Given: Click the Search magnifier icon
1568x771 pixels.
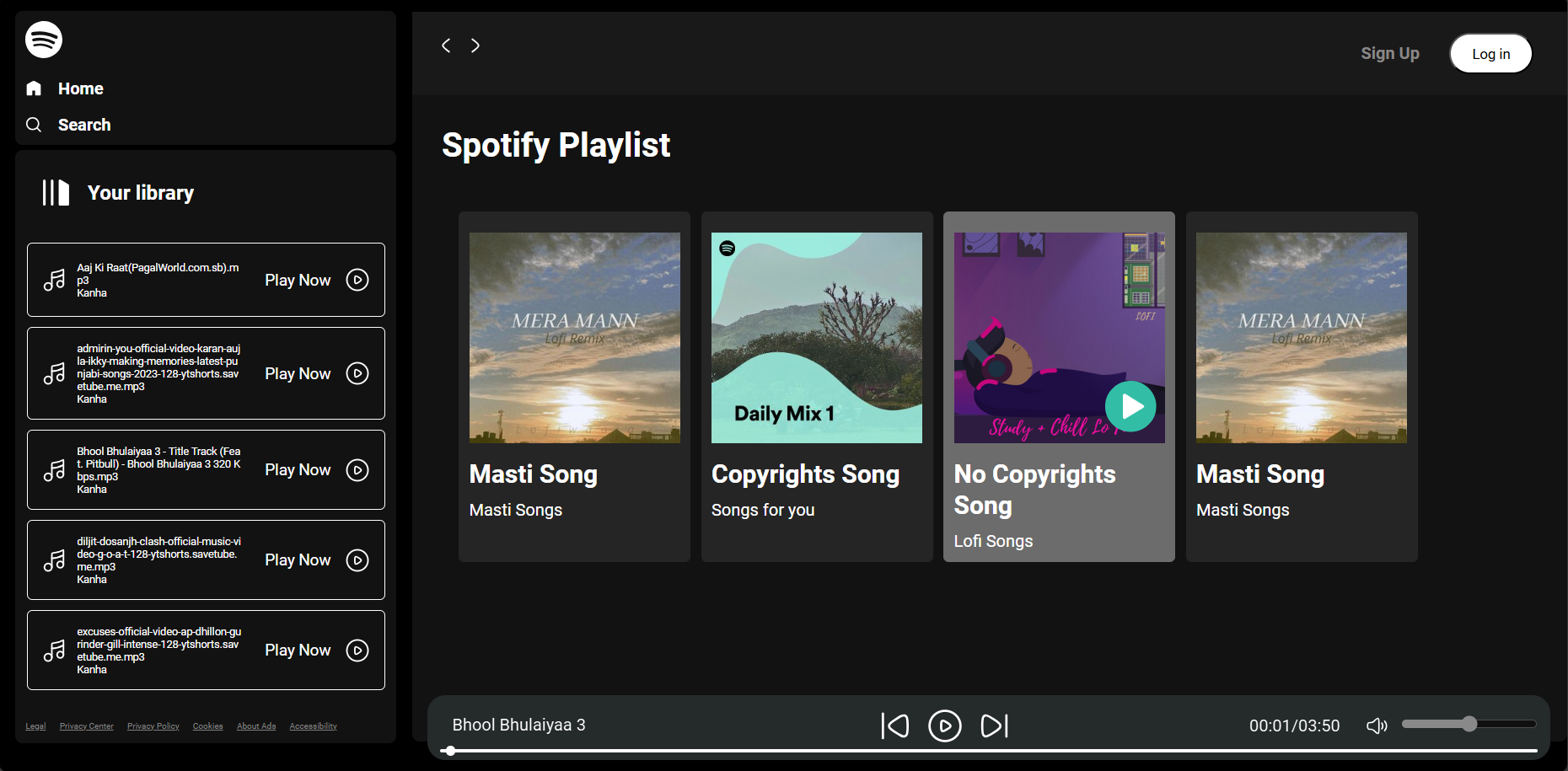Looking at the screenshot, I should click(34, 125).
